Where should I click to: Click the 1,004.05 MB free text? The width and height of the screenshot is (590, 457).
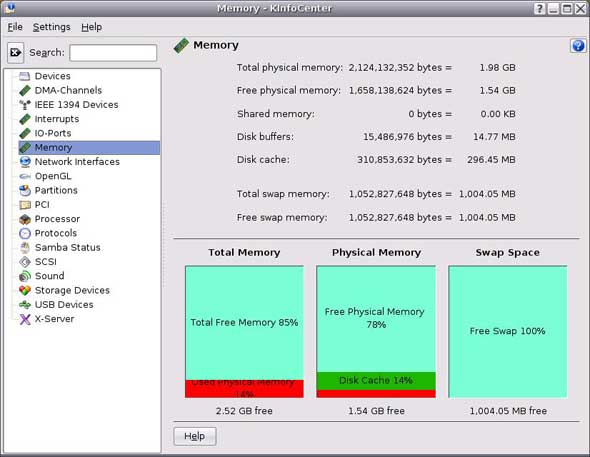[508, 411]
